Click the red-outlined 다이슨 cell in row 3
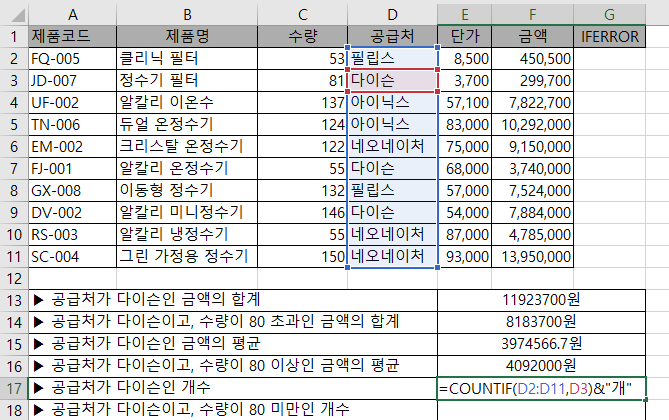Screen dimensions: 669x420 pyautogui.click(x=393, y=81)
